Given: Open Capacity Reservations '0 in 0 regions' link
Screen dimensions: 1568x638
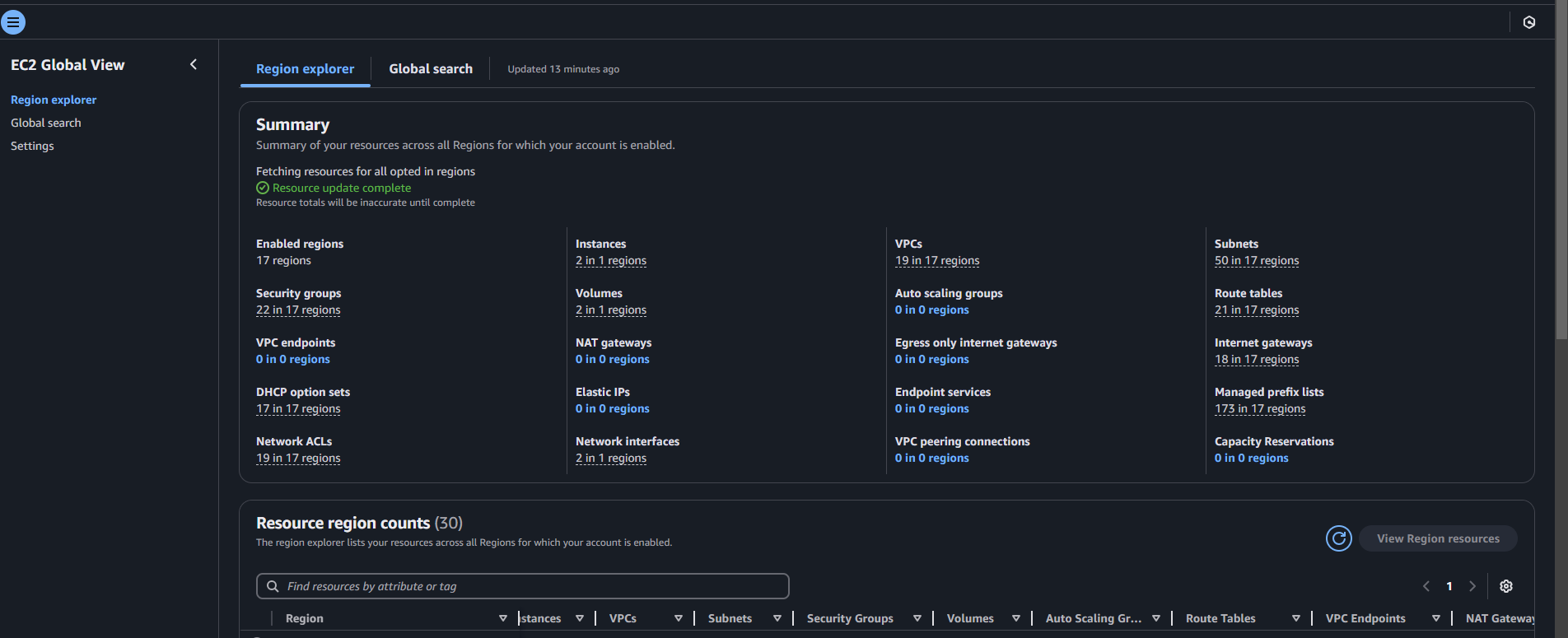Looking at the screenshot, I should [x=1252, y=458].
